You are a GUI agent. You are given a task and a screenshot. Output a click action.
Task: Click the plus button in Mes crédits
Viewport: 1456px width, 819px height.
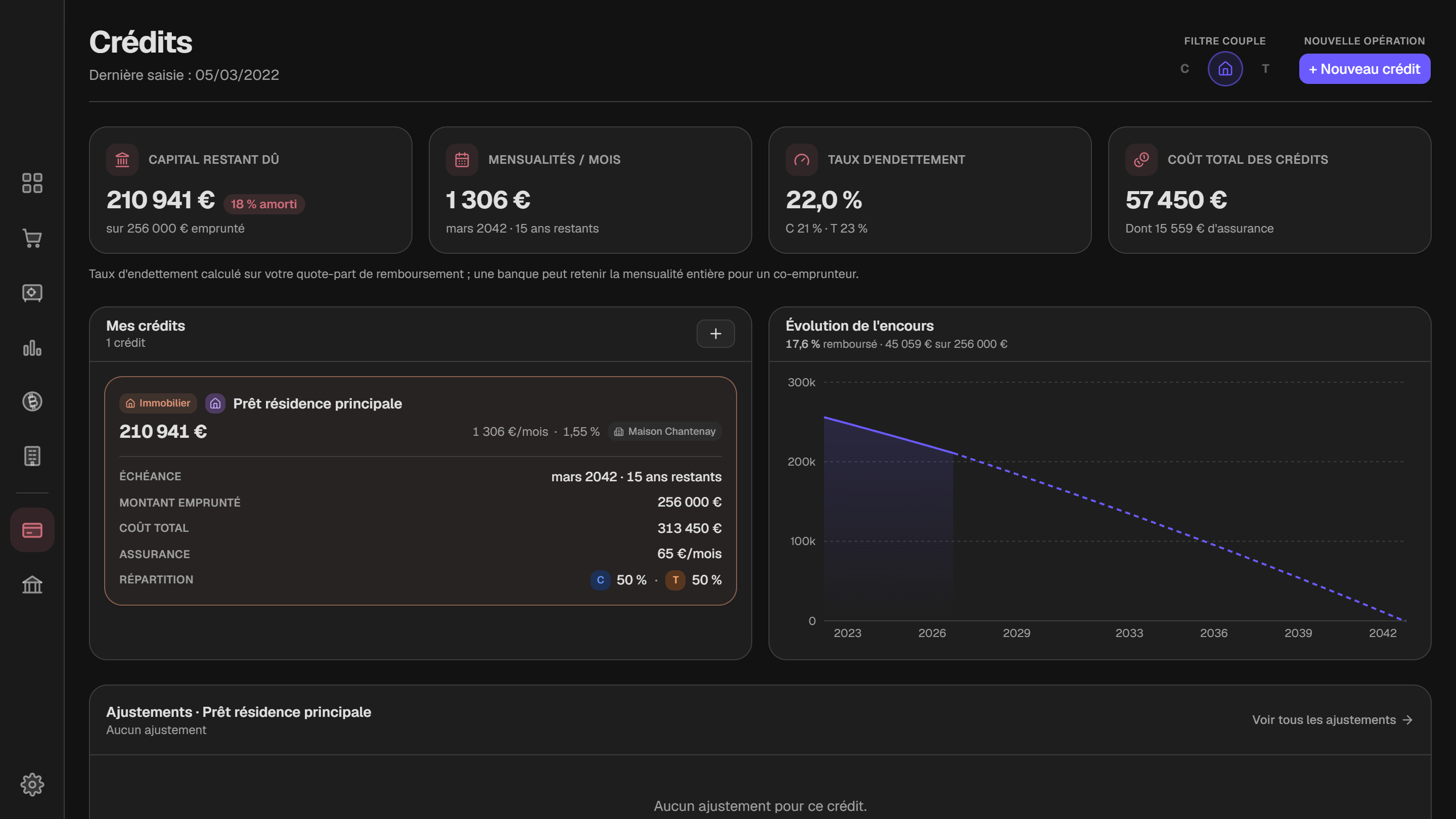point(715,334)
